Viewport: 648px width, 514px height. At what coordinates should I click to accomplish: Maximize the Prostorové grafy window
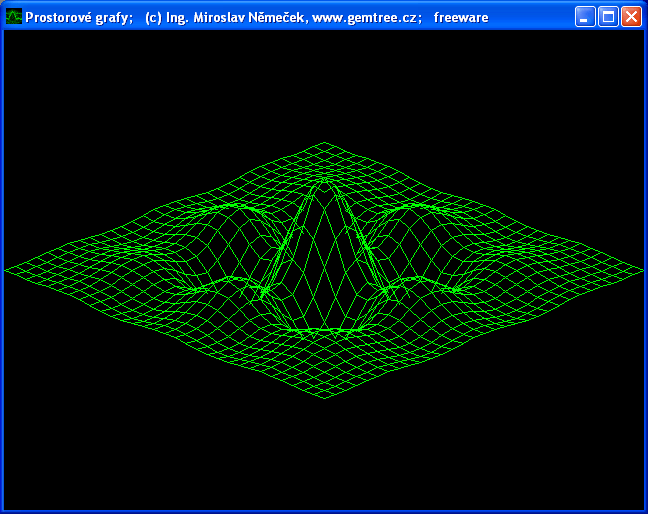tap(608, 17)
